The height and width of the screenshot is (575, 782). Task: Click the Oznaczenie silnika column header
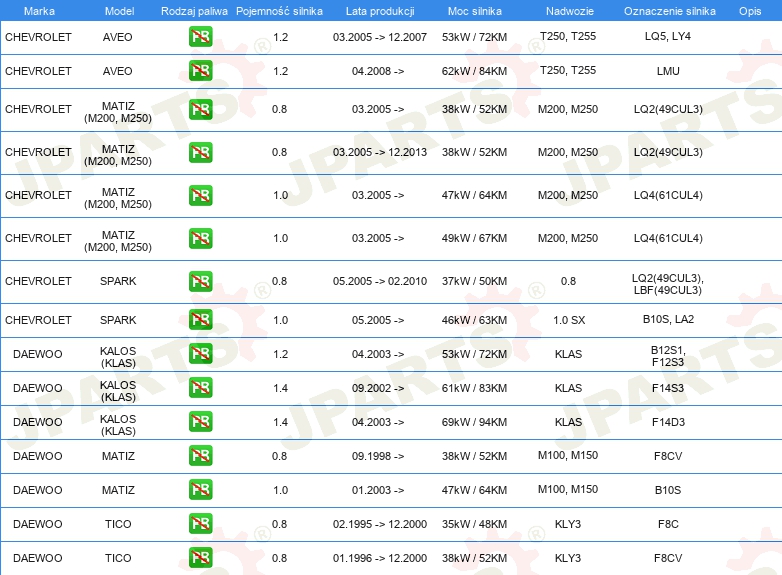668,10
